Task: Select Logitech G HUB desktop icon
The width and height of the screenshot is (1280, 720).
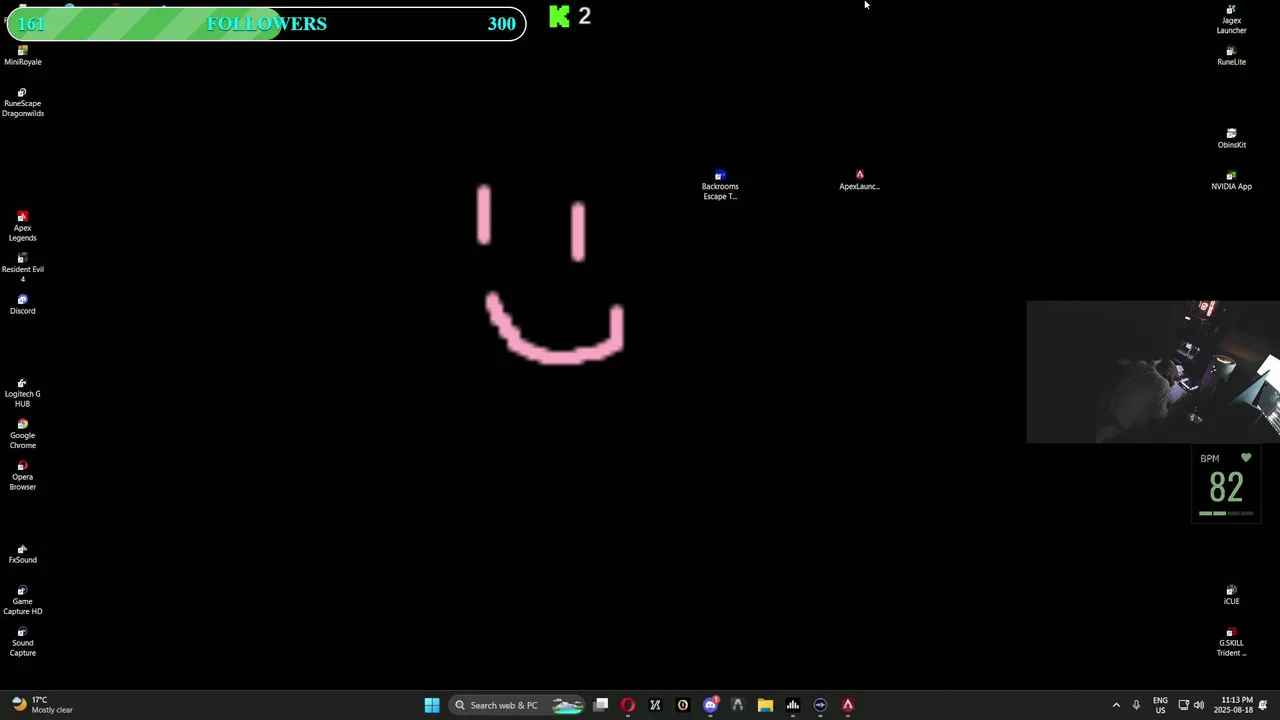Action: click(x=22, y=393)
